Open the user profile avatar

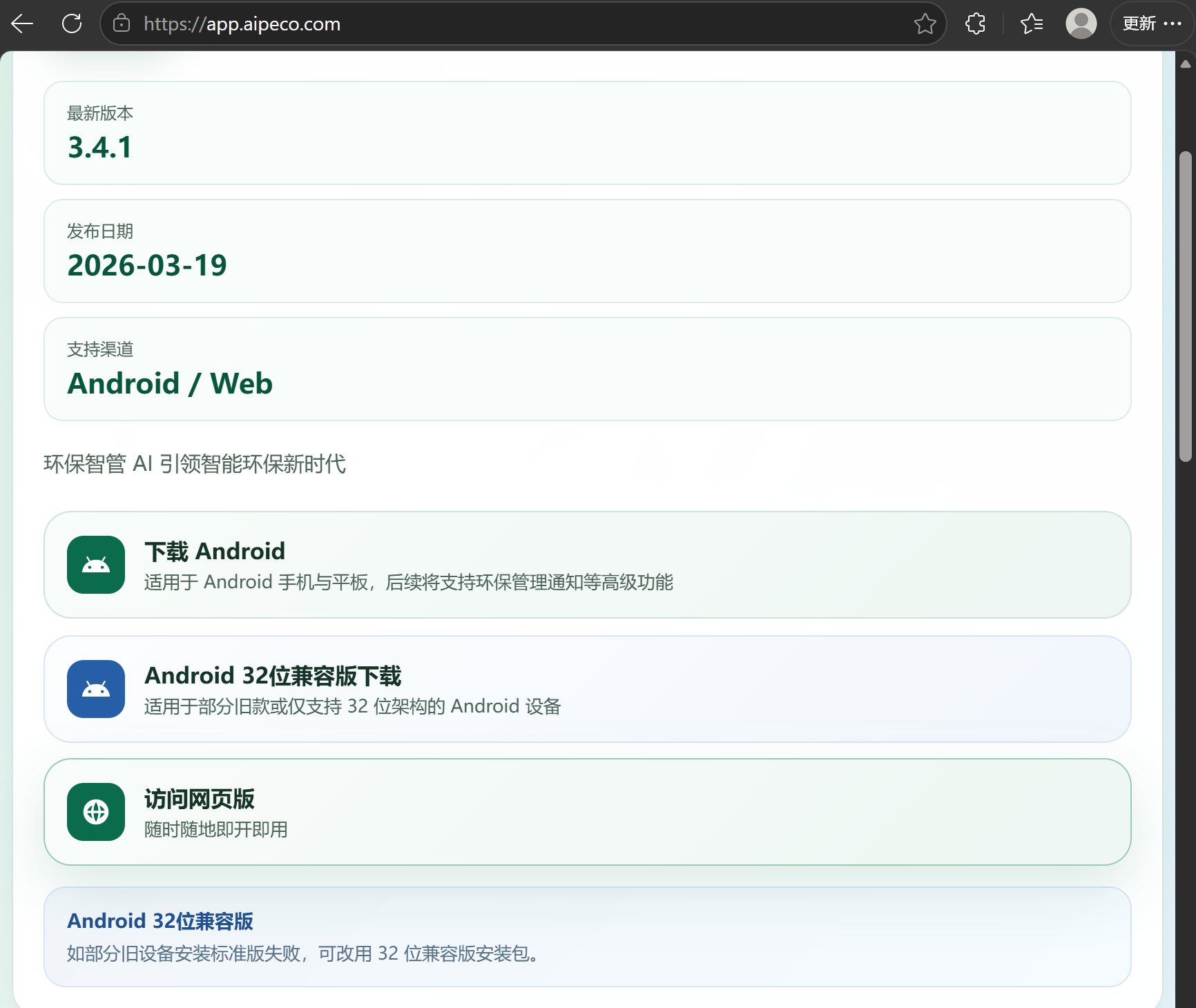[1081, 24]
